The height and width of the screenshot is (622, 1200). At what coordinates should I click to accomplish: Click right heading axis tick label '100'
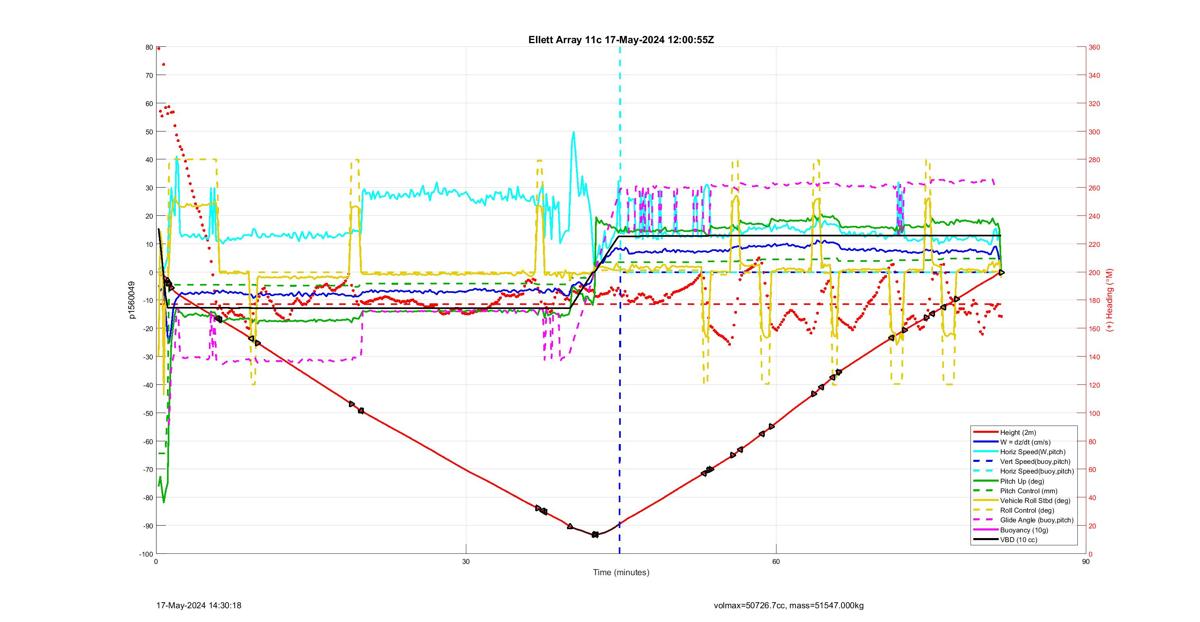point(1095,413)
